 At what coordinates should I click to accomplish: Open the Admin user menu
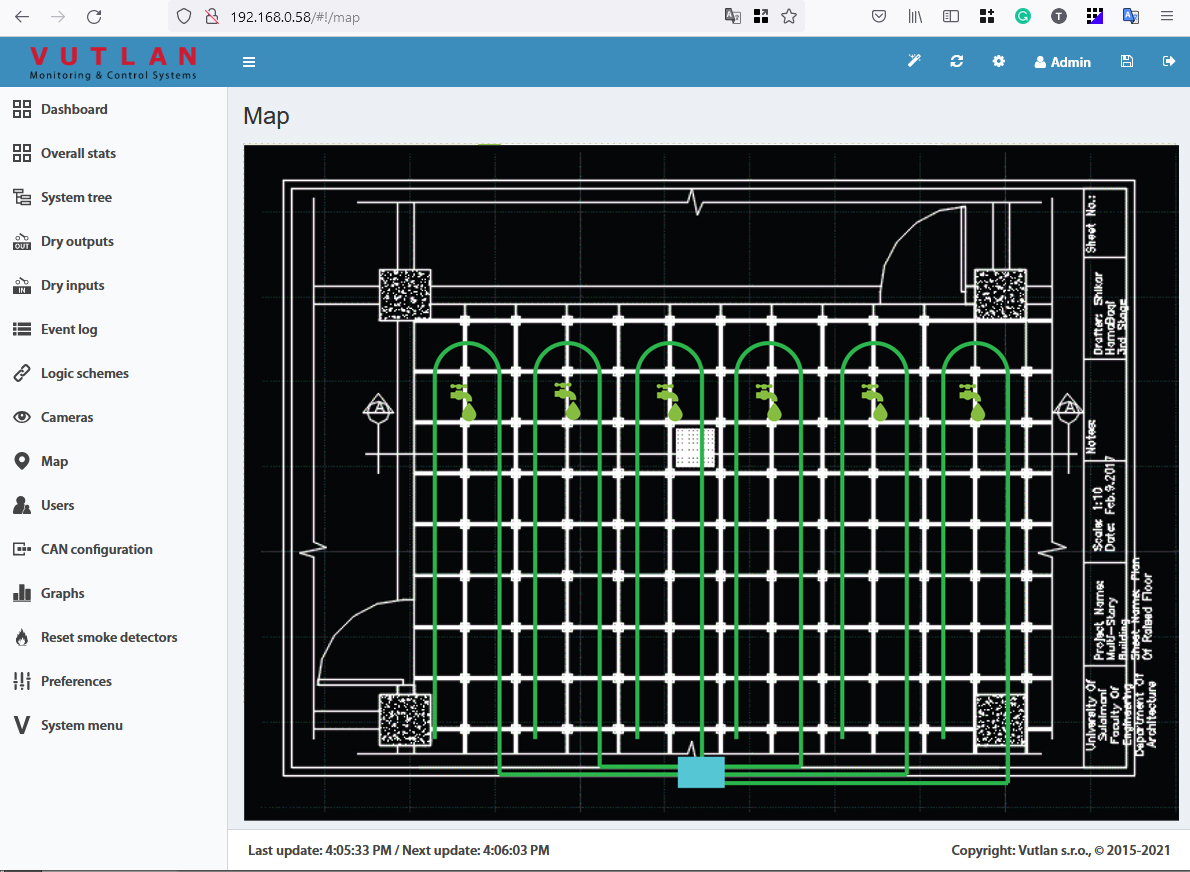1062,62
